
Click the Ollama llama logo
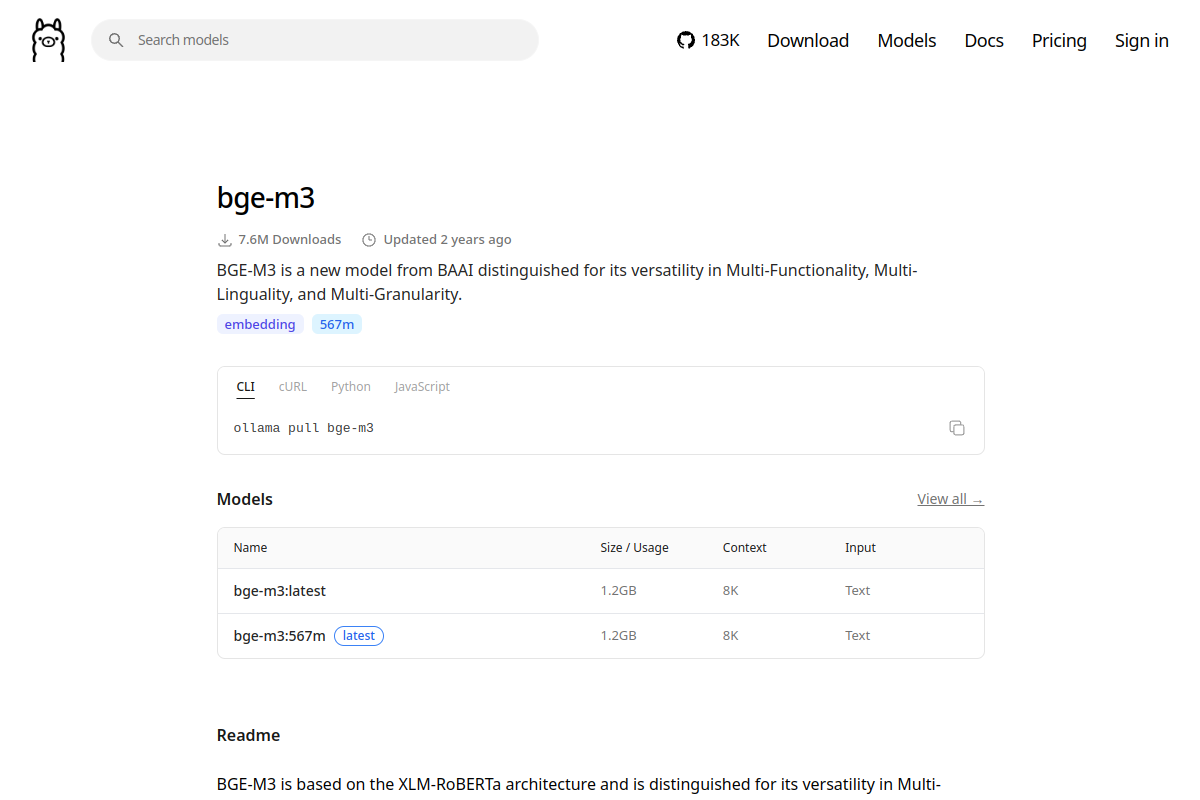pos(48,40)
